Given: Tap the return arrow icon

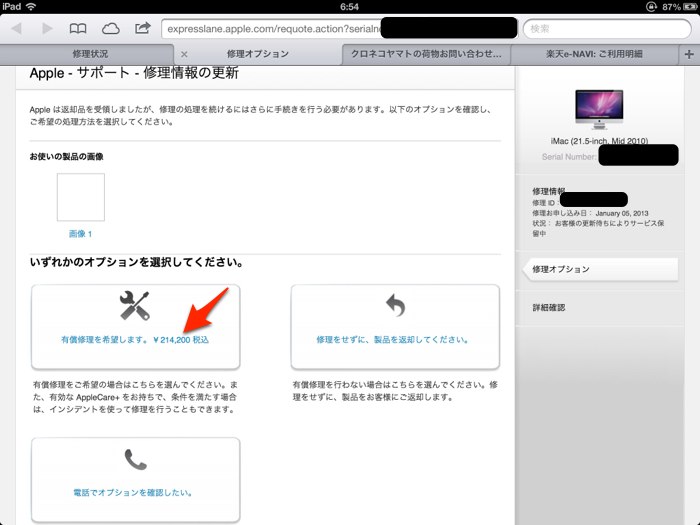Looking at the screenshot, I should (x=396, y=305).
